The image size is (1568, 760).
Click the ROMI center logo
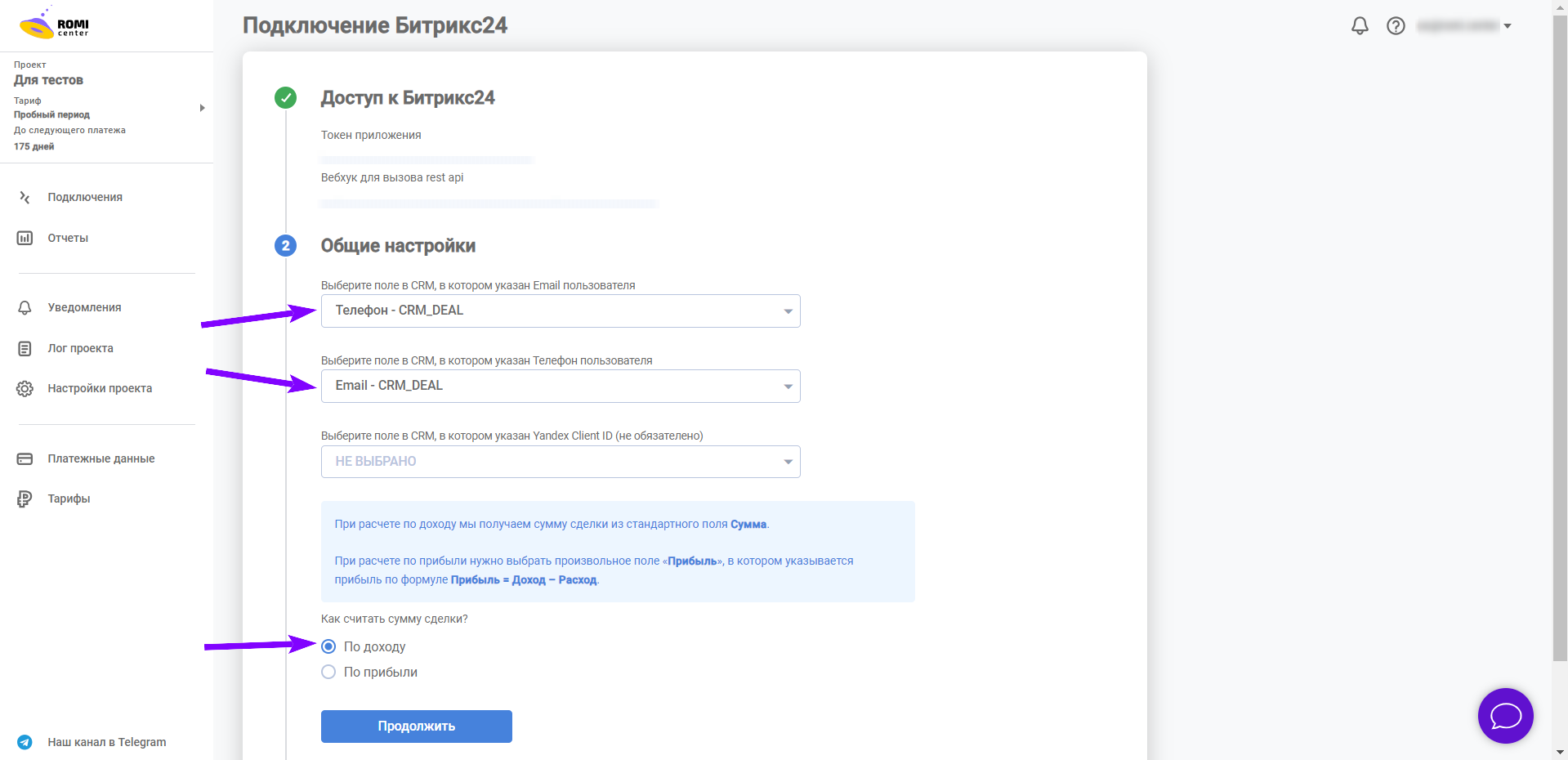click(x=54, y=25)
